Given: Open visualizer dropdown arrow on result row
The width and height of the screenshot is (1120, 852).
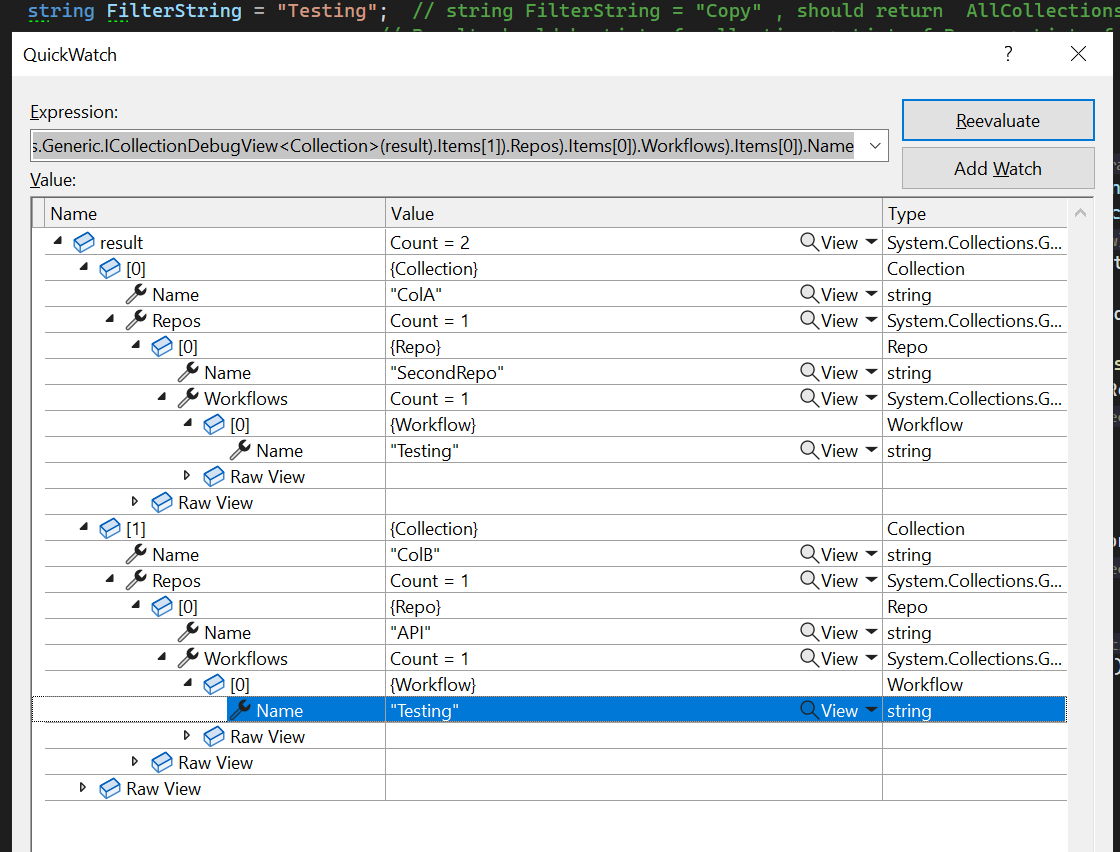Looking at the screenshot, I should click(x=871, y=242).
